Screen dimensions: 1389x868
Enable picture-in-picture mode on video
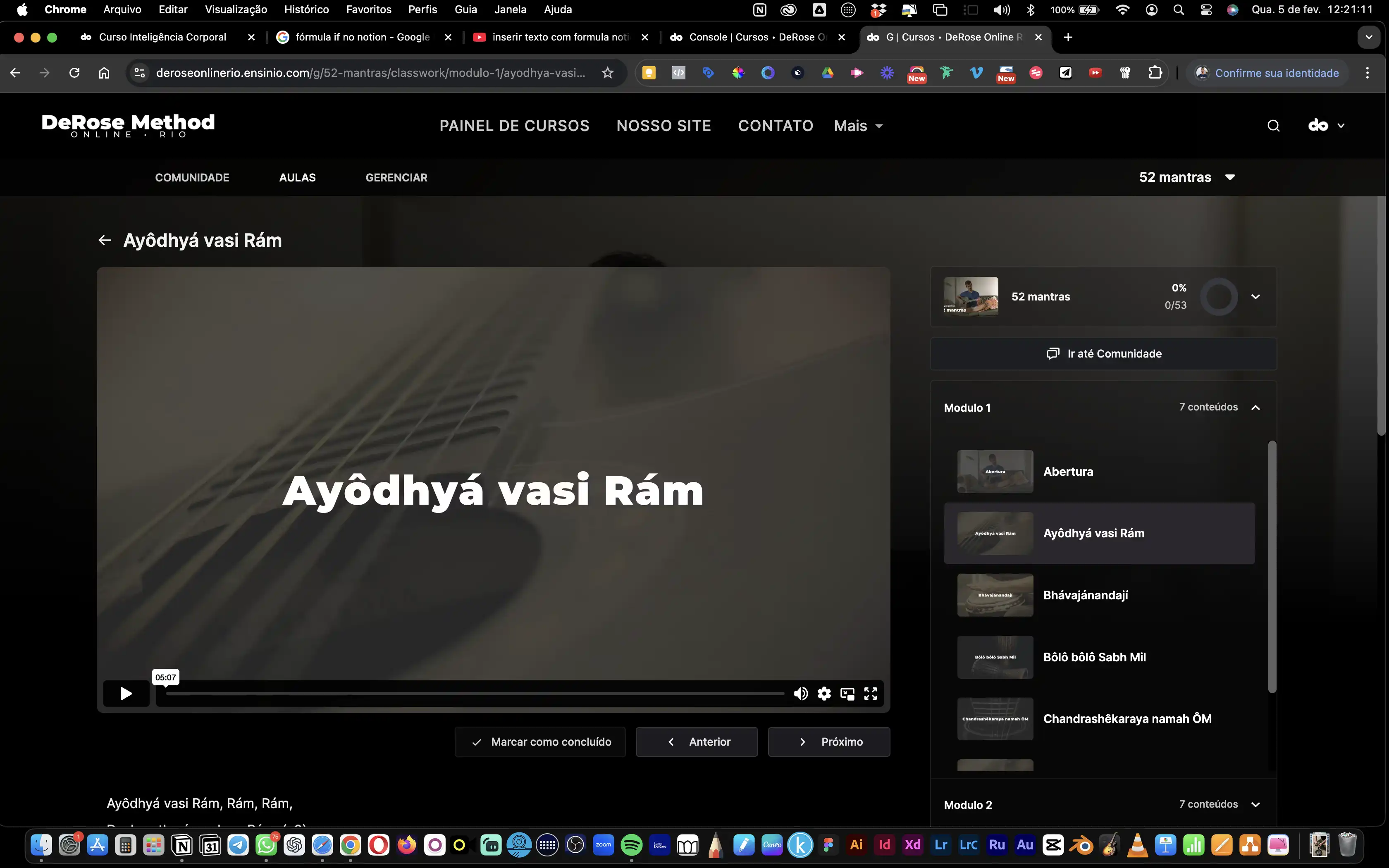(x=847, y=694)
